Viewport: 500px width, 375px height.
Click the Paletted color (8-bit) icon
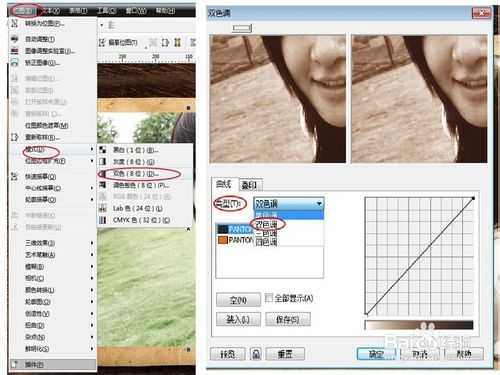103,185
